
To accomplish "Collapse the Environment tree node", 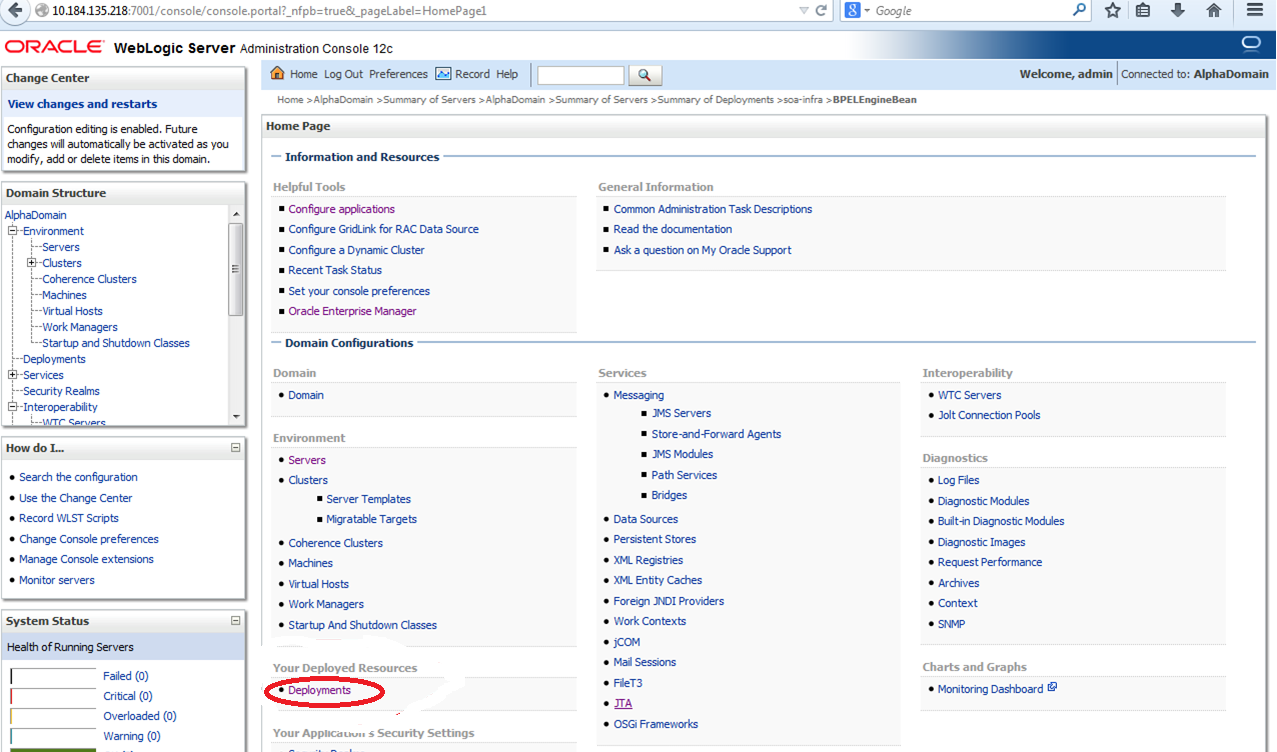I will (x=13, y=231).
